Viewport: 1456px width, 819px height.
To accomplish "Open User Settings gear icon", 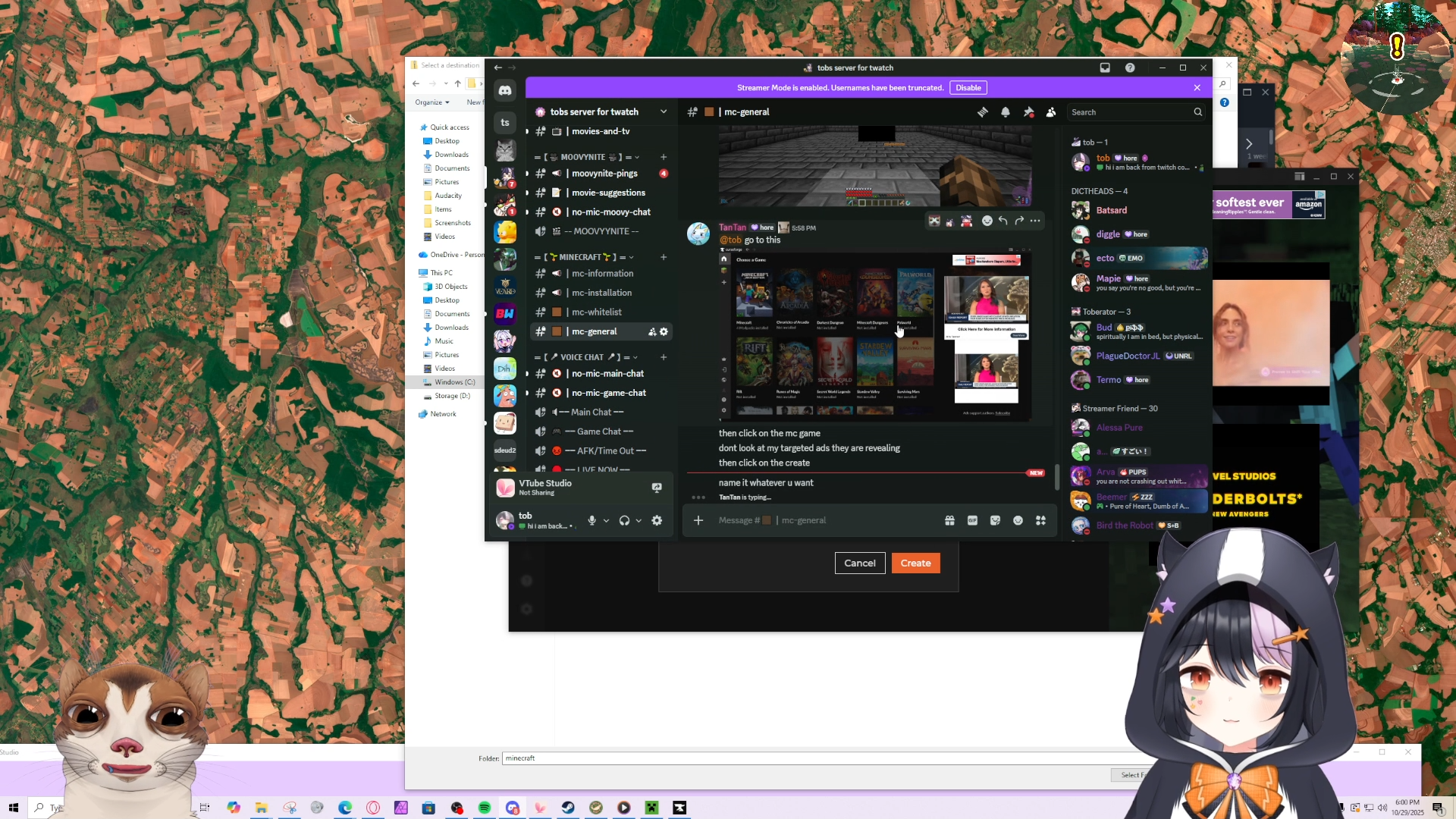I will [x=657, y=520].
